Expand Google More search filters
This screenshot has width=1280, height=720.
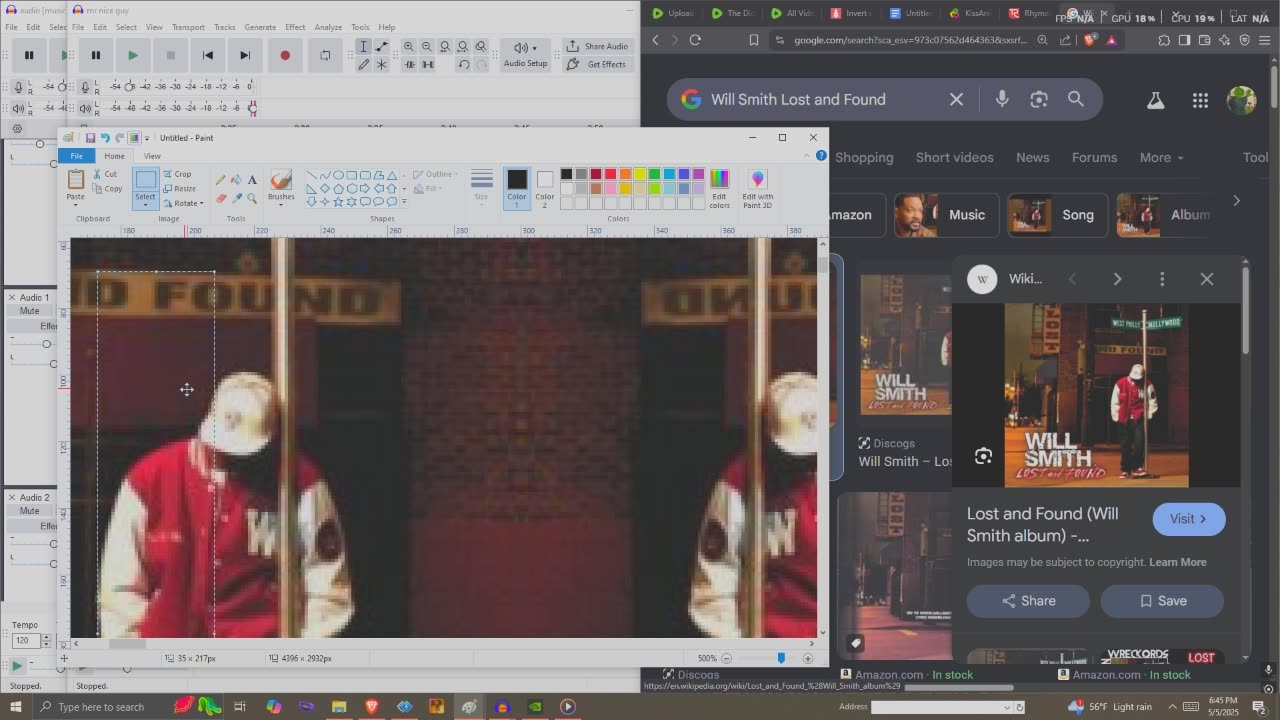point(1161,157)
